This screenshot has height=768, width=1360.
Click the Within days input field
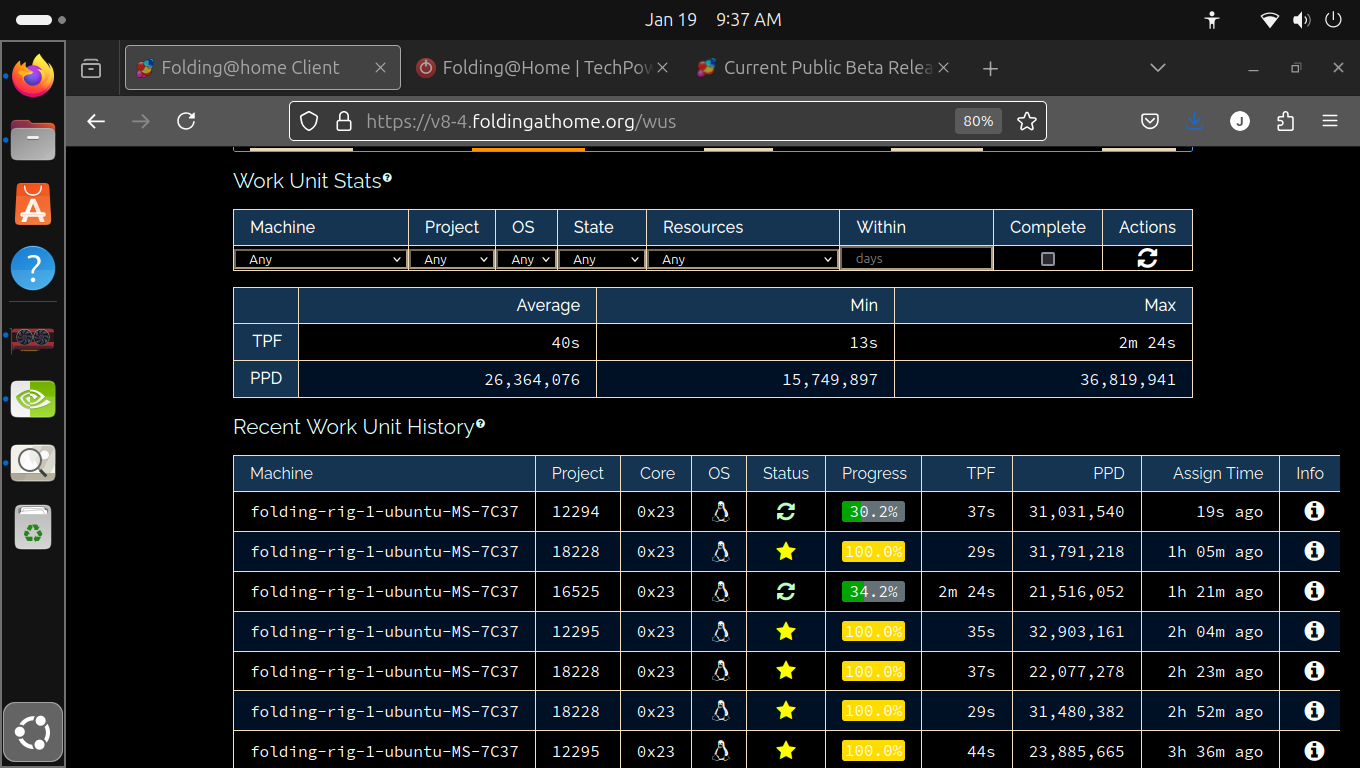click(916, 259)
